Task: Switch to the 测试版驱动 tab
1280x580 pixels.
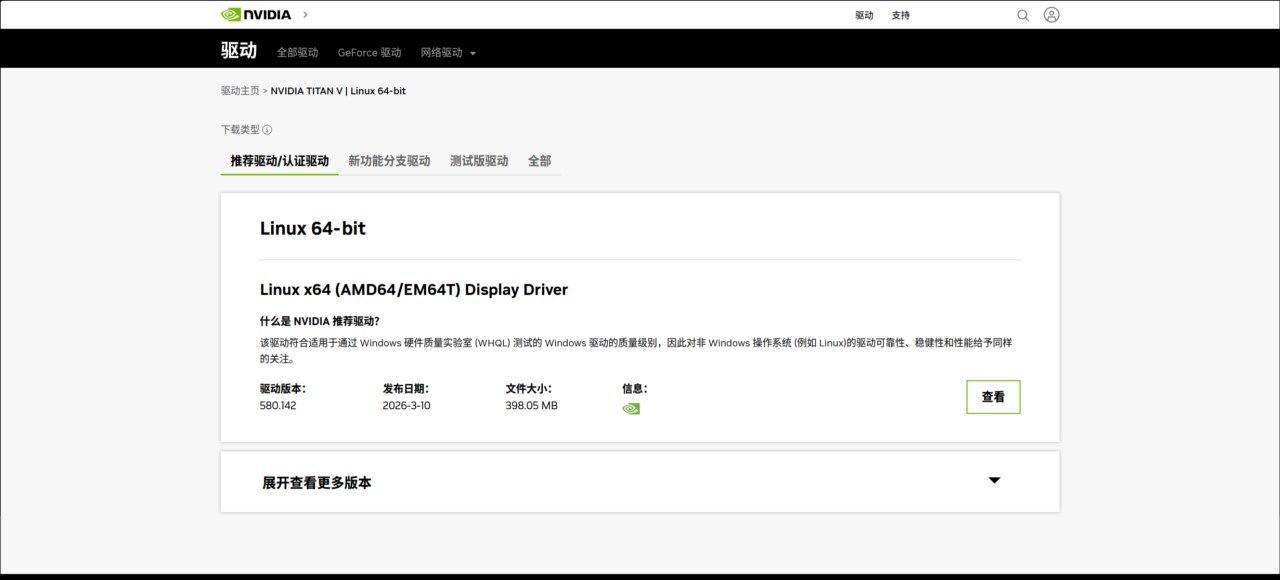Action: pos(479,161)
